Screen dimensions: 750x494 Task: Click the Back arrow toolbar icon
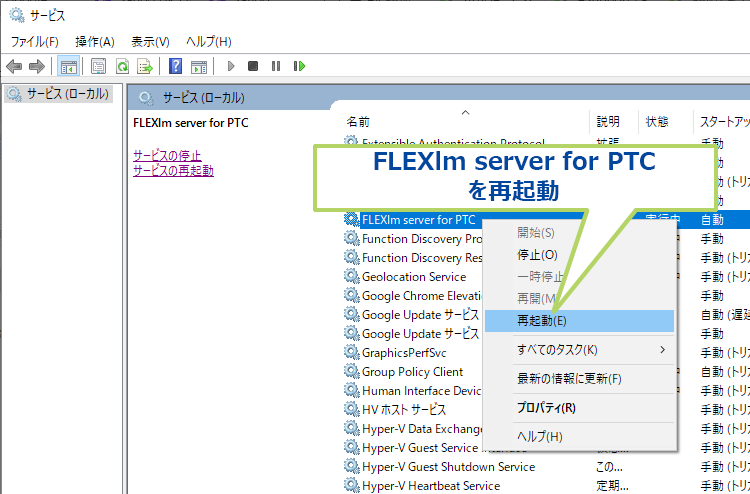14,66
